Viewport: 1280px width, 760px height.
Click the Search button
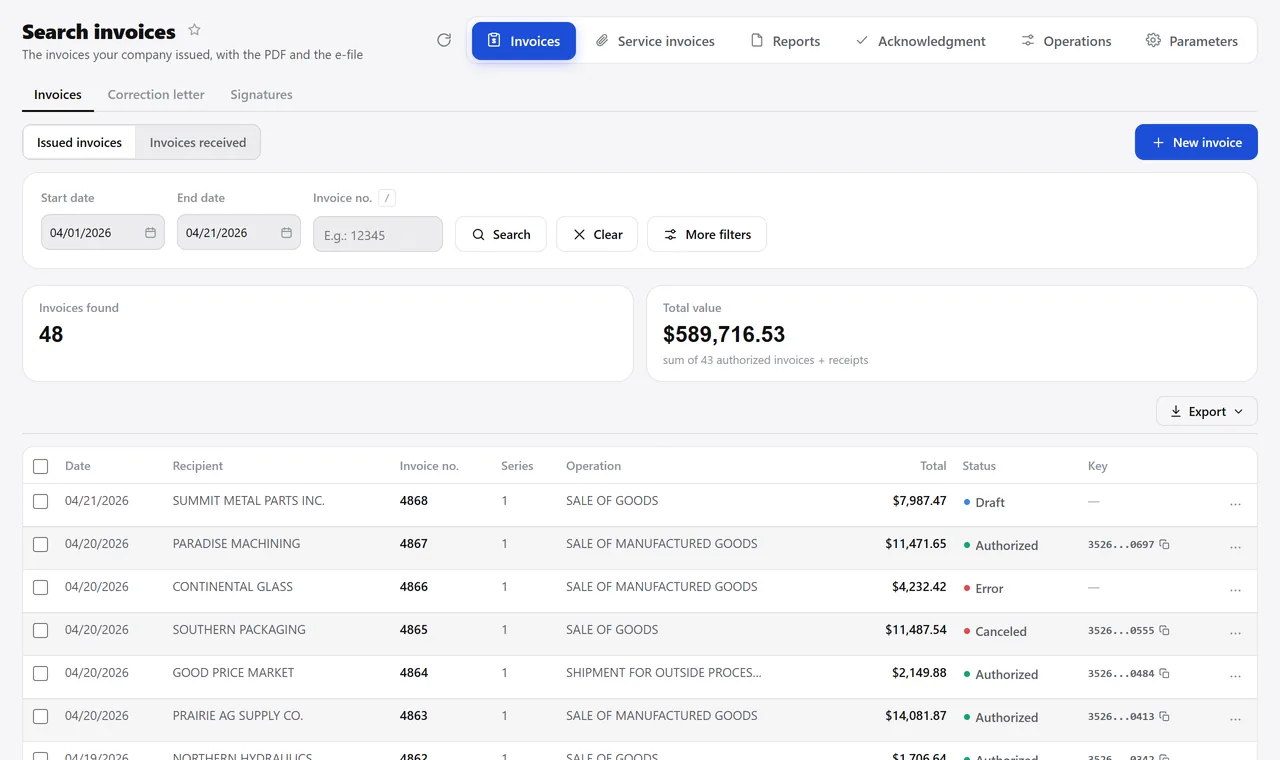501,234
